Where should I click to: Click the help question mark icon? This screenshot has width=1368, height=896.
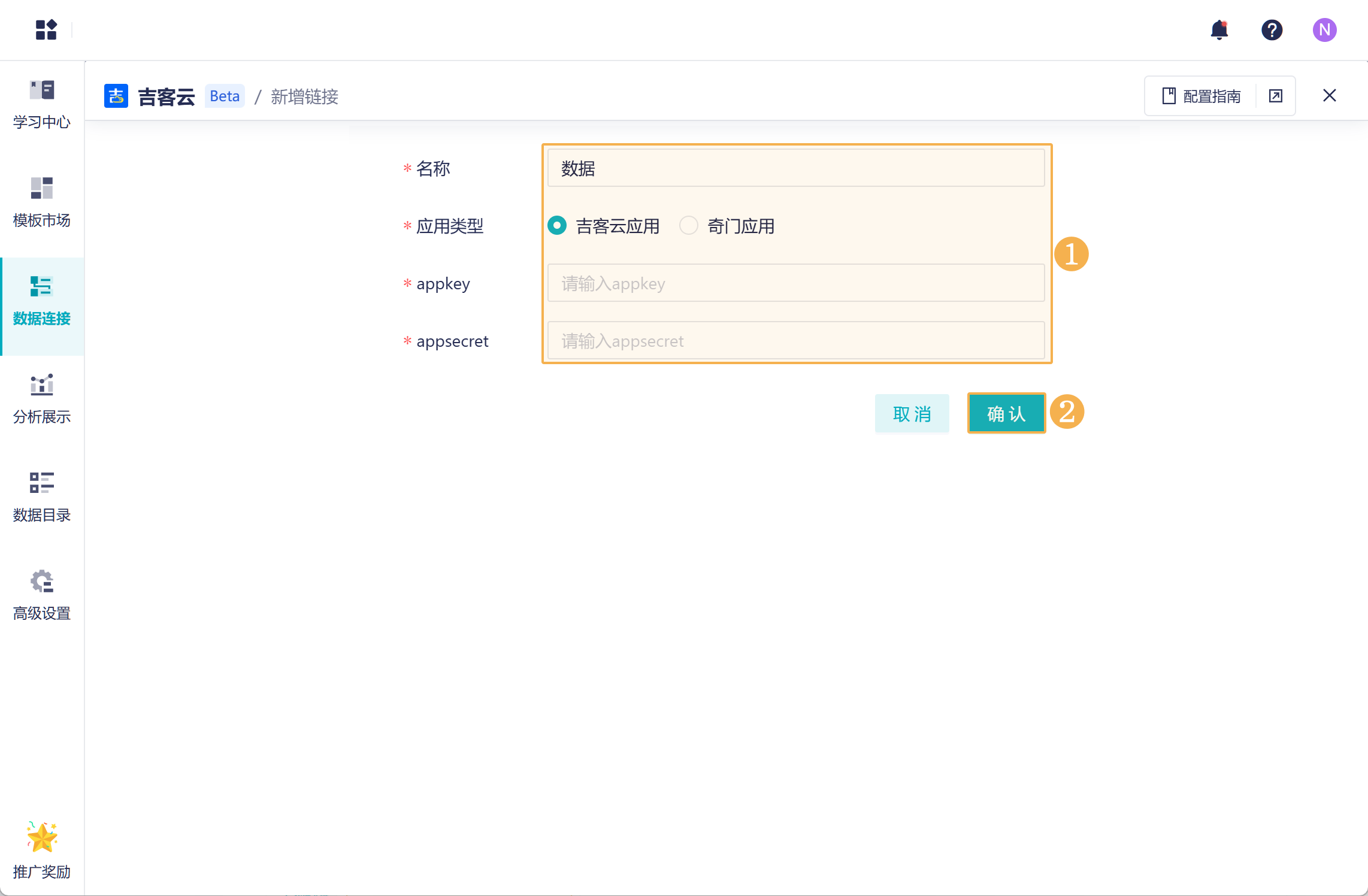(1272, 30)
